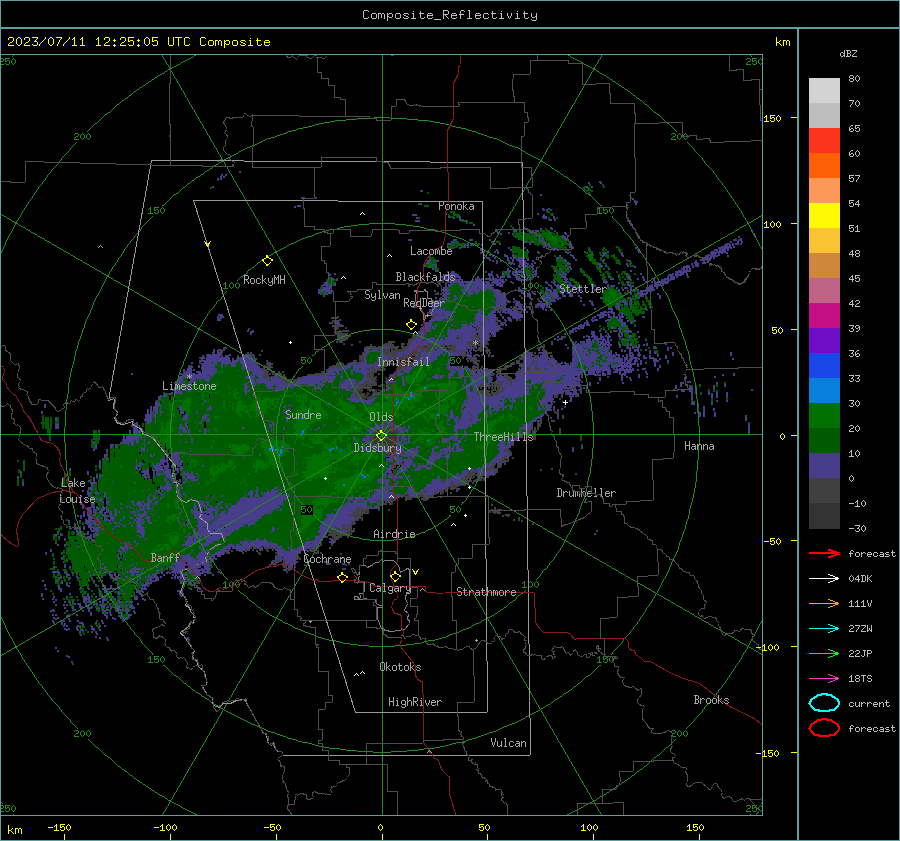Click the yellow diamond marker above Calgary
The height and width of the screenshot is (841, 900).
(x=395, y=576)
